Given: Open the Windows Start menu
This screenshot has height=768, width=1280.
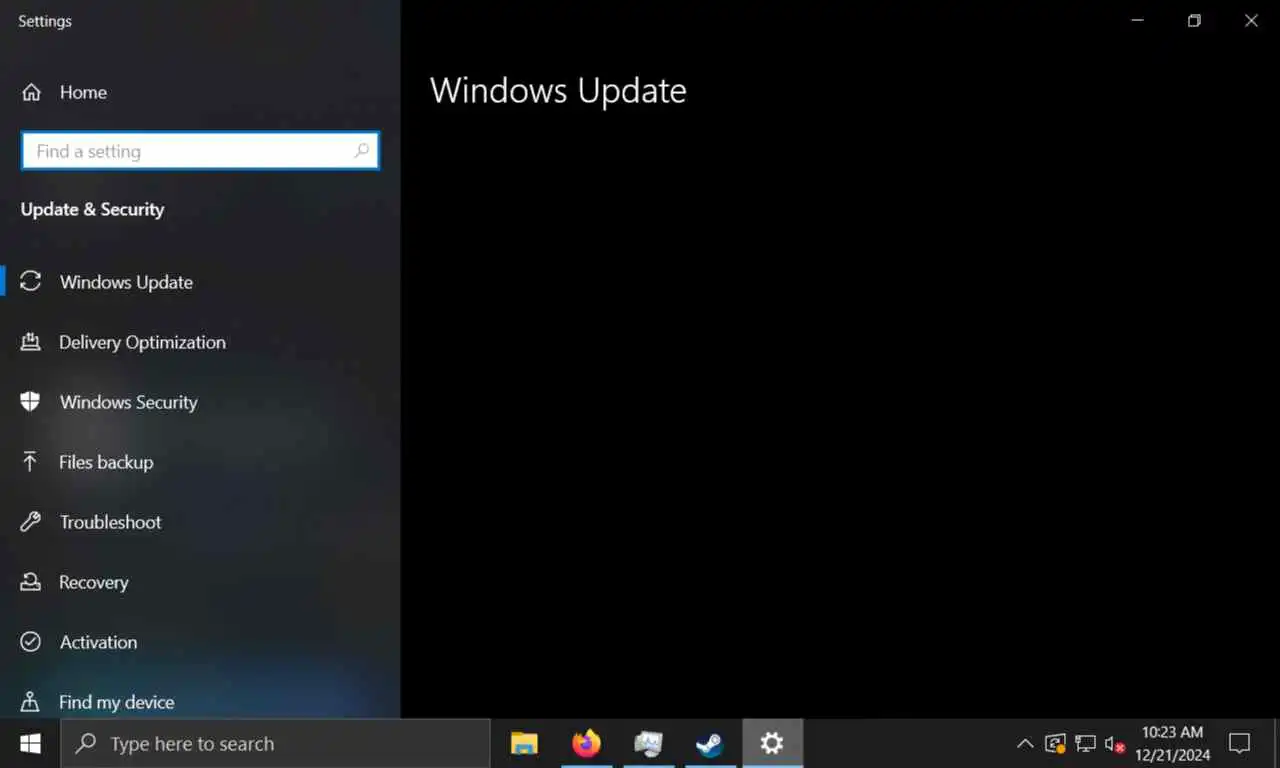Looking at the screenshot, I should point(30,744).
